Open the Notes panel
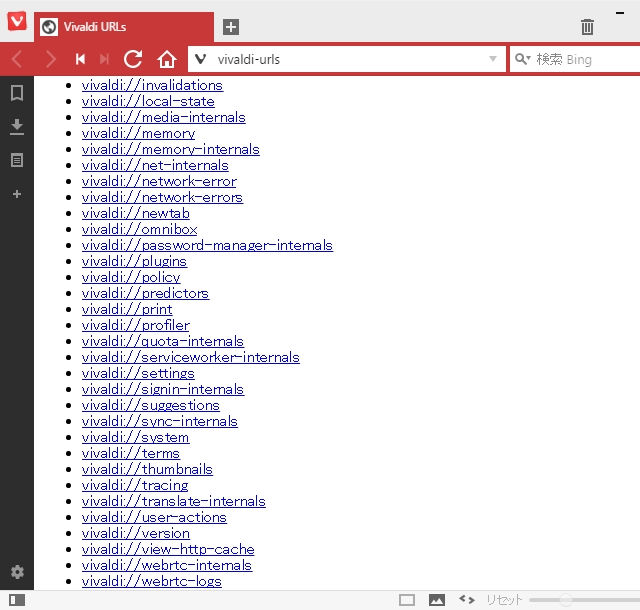The image size is (640, 610). [17, 160]
